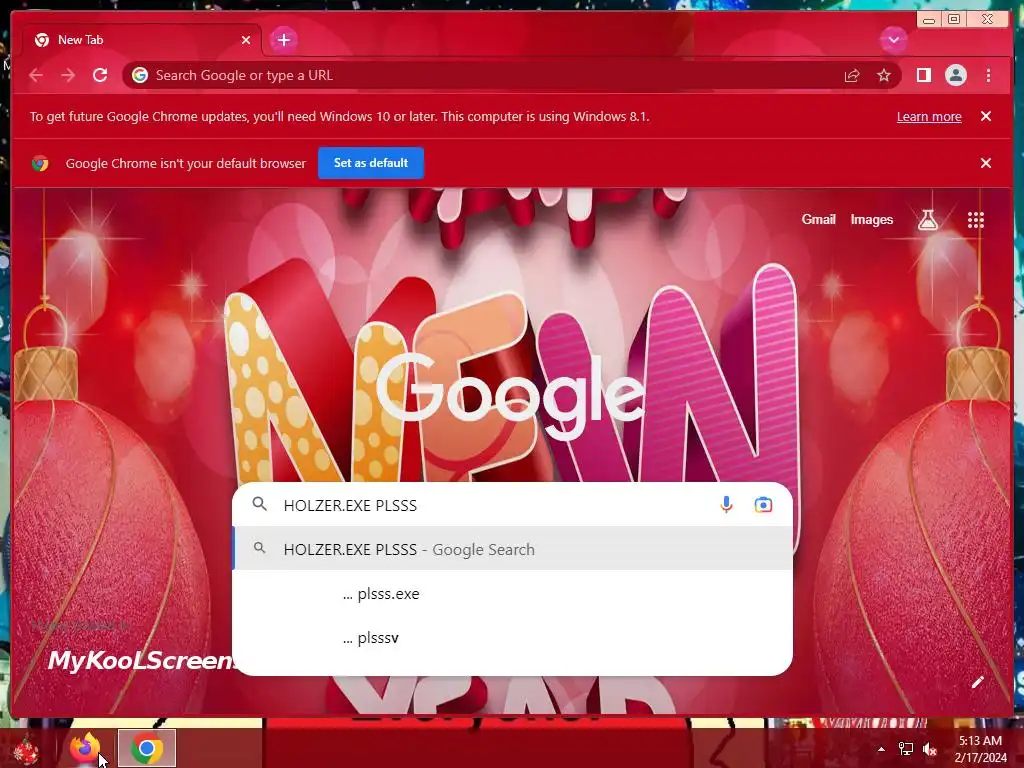Open the Images link
1024x768 pixels.
[871, 220]
